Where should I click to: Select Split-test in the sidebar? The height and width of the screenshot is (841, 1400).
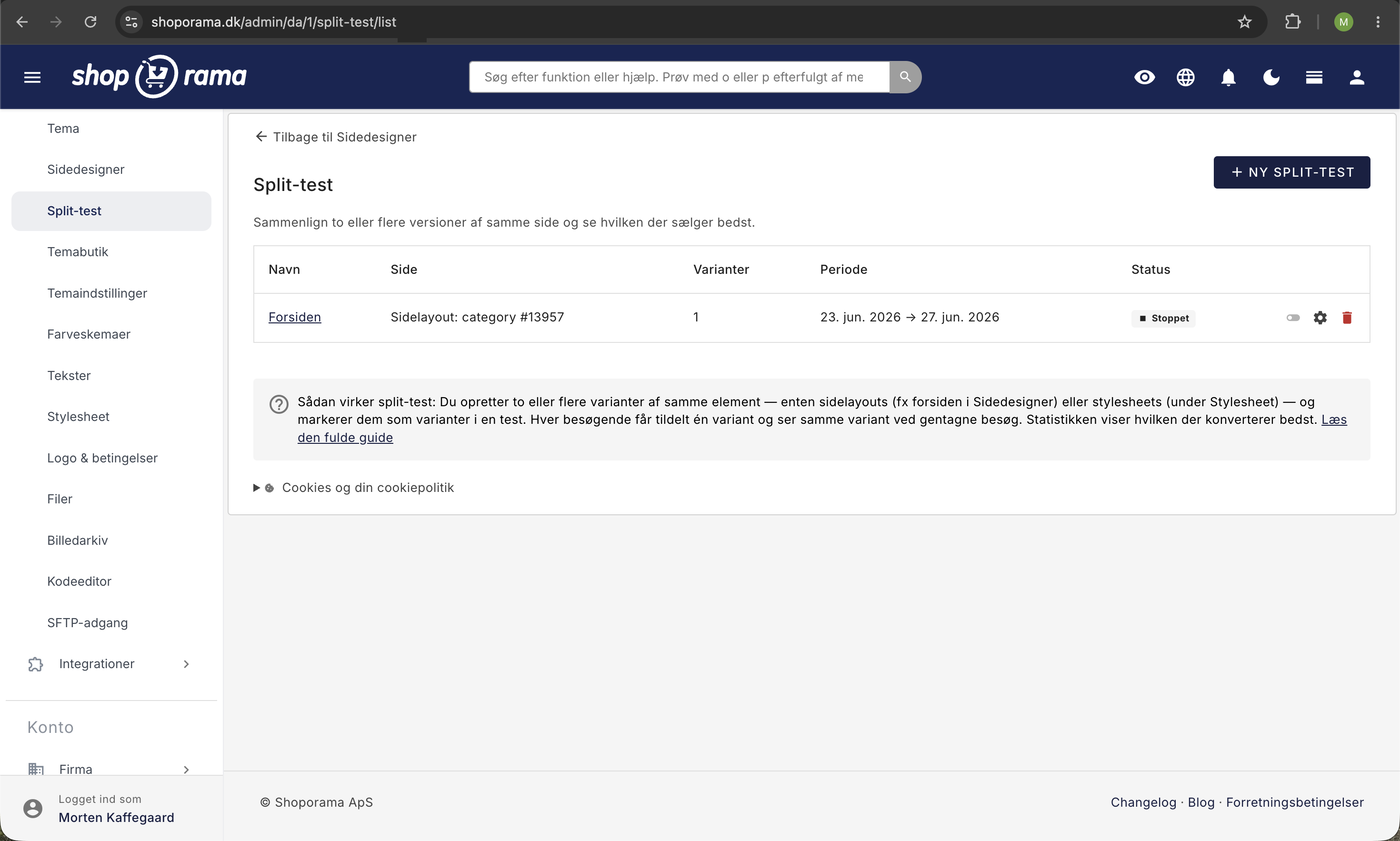(x=111, y=211)
